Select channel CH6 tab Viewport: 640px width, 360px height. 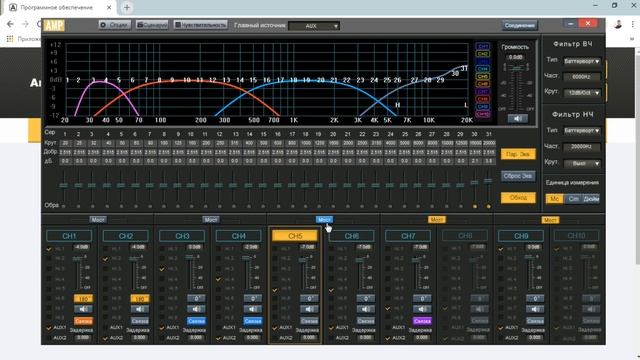click(351, 236)
